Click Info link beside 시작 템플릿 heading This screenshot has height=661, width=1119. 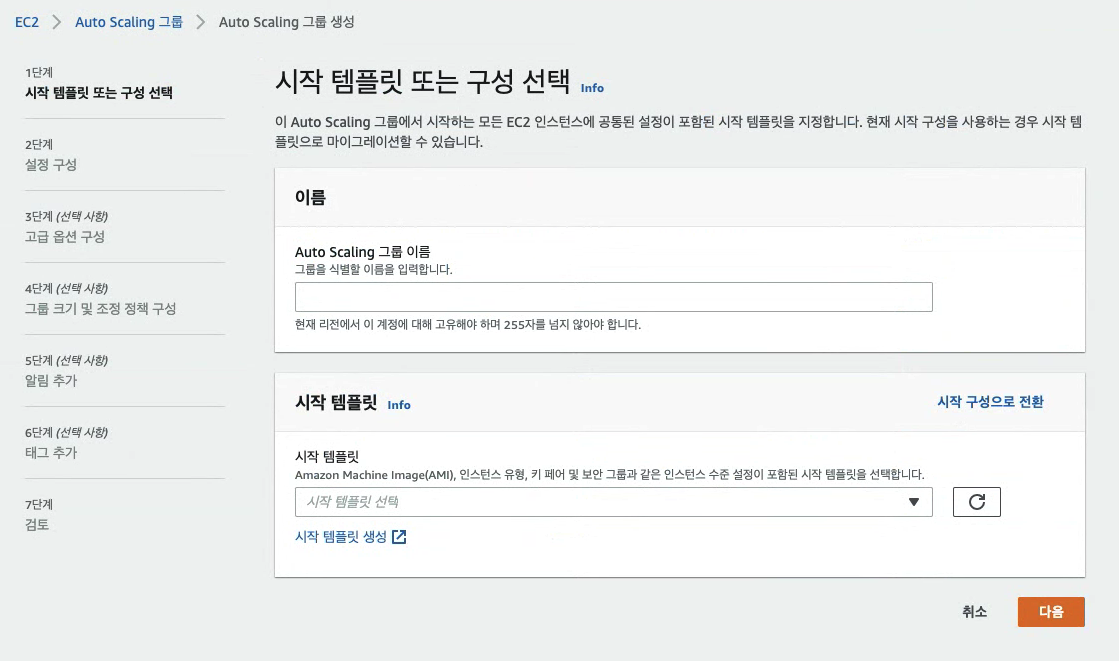[399, 405]
